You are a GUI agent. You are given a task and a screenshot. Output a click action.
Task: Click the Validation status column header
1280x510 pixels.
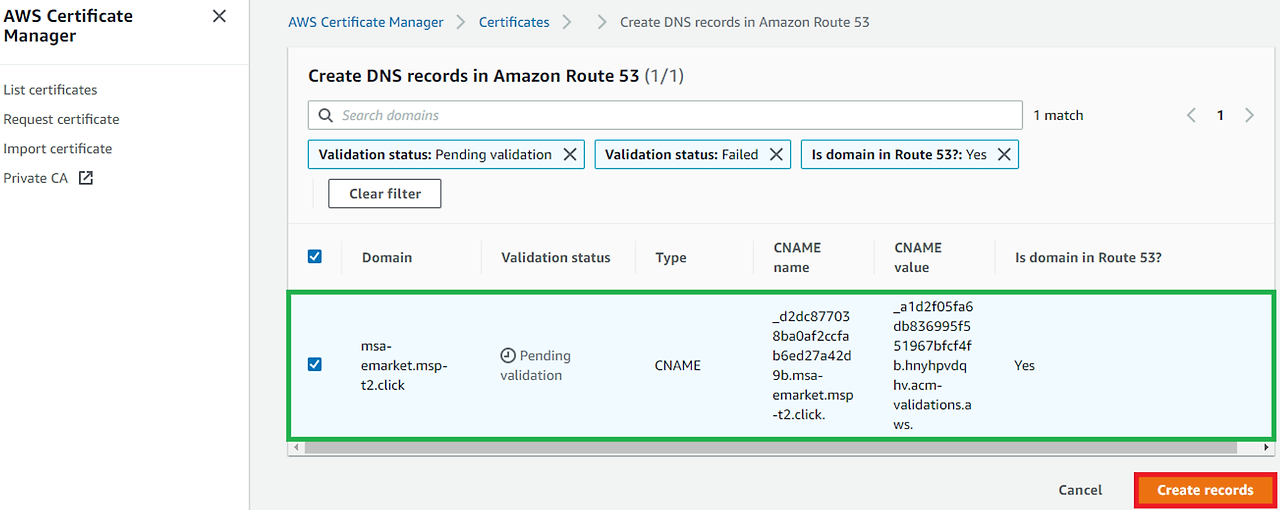point(556,258)
